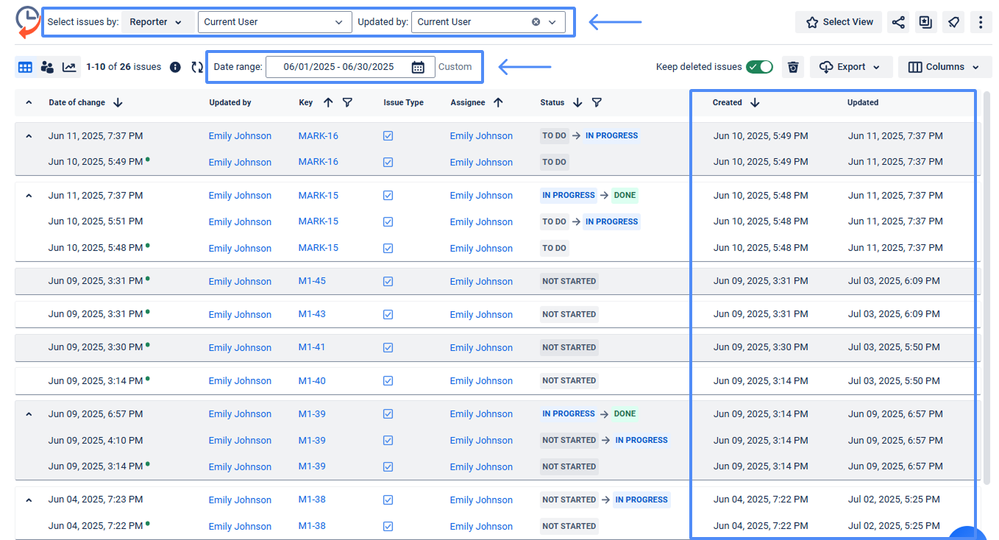999x540 pixels.
Task: Click the MARK-16 issue type checkbox icon
Action: pos(388,136)
